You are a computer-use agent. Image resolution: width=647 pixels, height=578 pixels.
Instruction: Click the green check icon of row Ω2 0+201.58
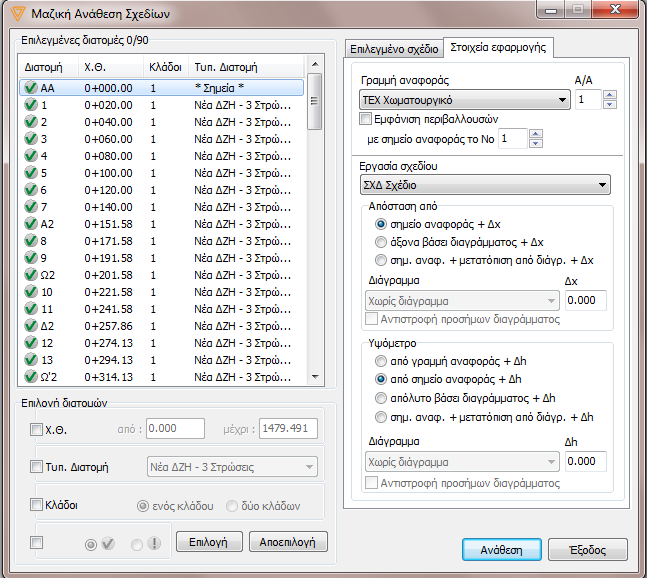[x=31, y=275]
